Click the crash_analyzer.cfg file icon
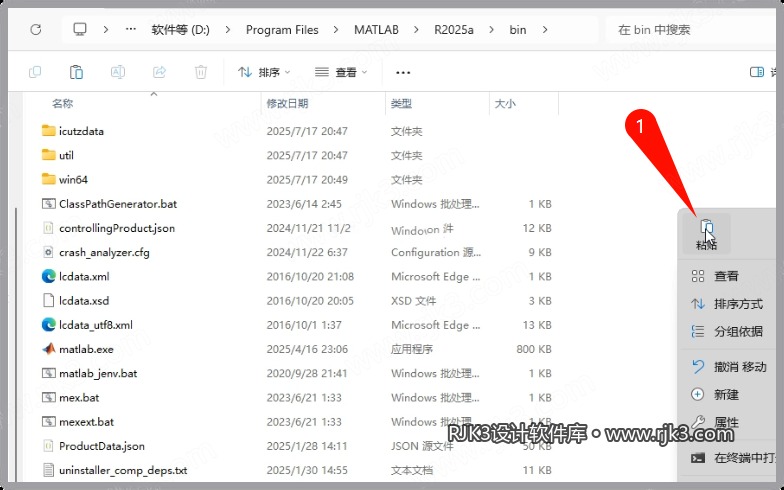The image size is (784, 490). pos(48,252)
